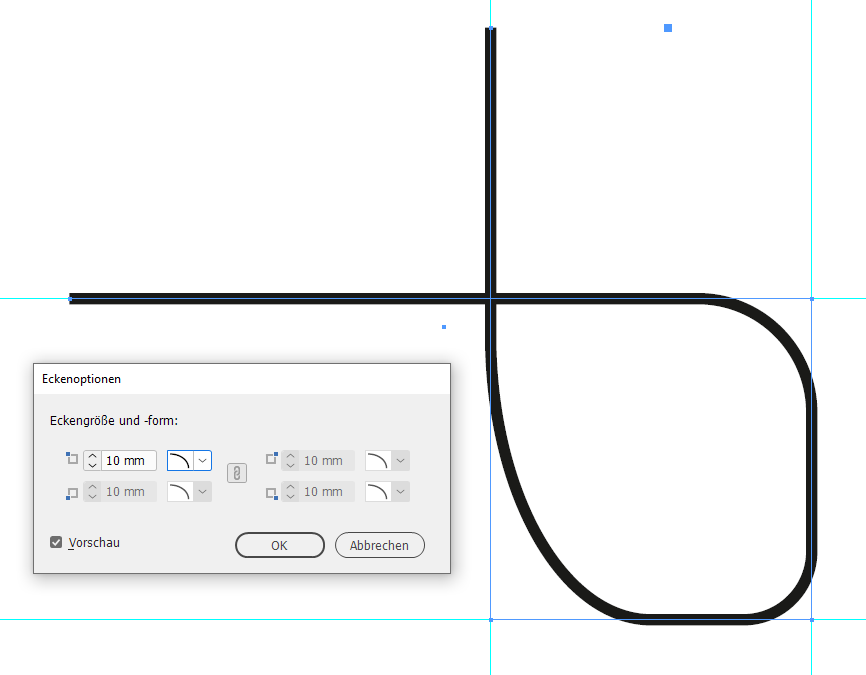This screenshot has height=675, width=866.
Task: Click the top-right corner shape preview icon
Action: [379, 459]
